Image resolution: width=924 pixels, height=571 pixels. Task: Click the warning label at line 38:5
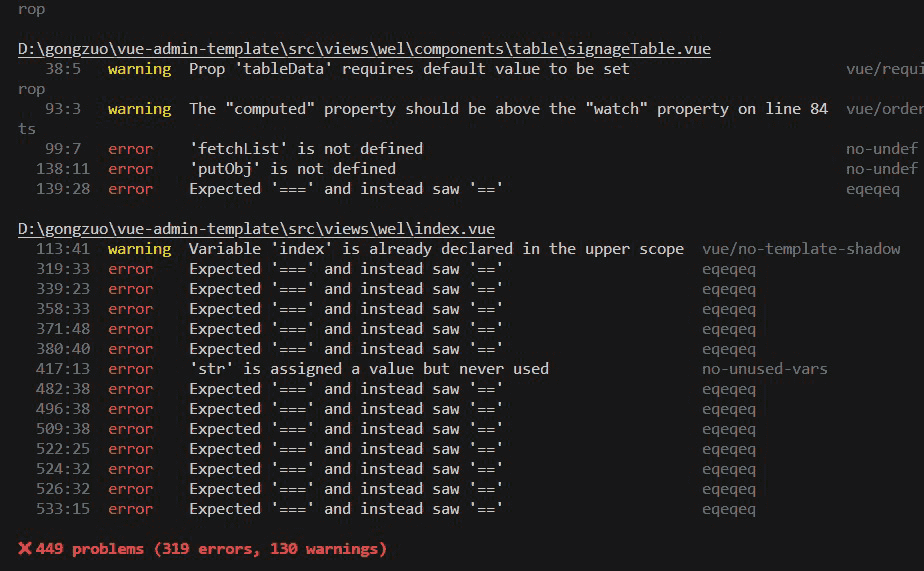140,69
